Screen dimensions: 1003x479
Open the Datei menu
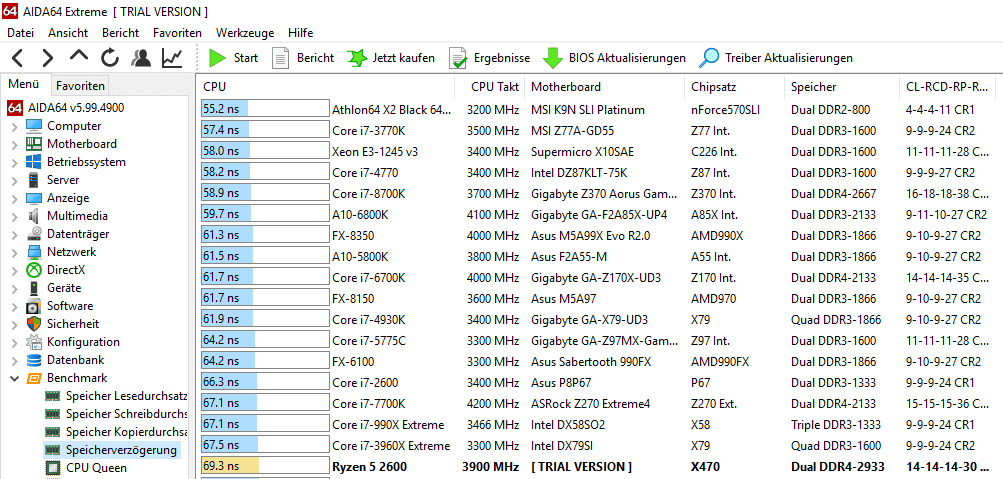[20, 33]
